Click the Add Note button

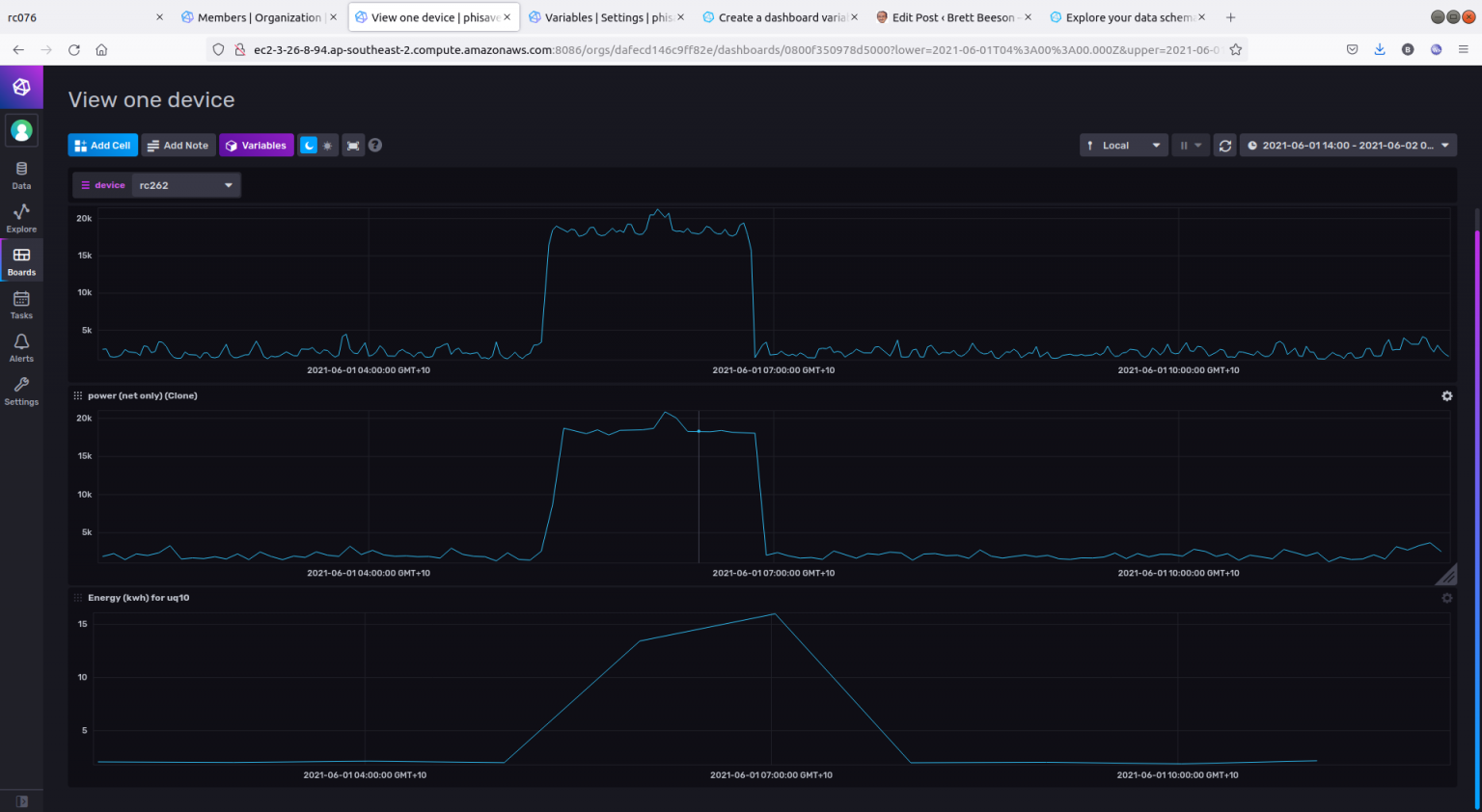click(x=178, y=145)
